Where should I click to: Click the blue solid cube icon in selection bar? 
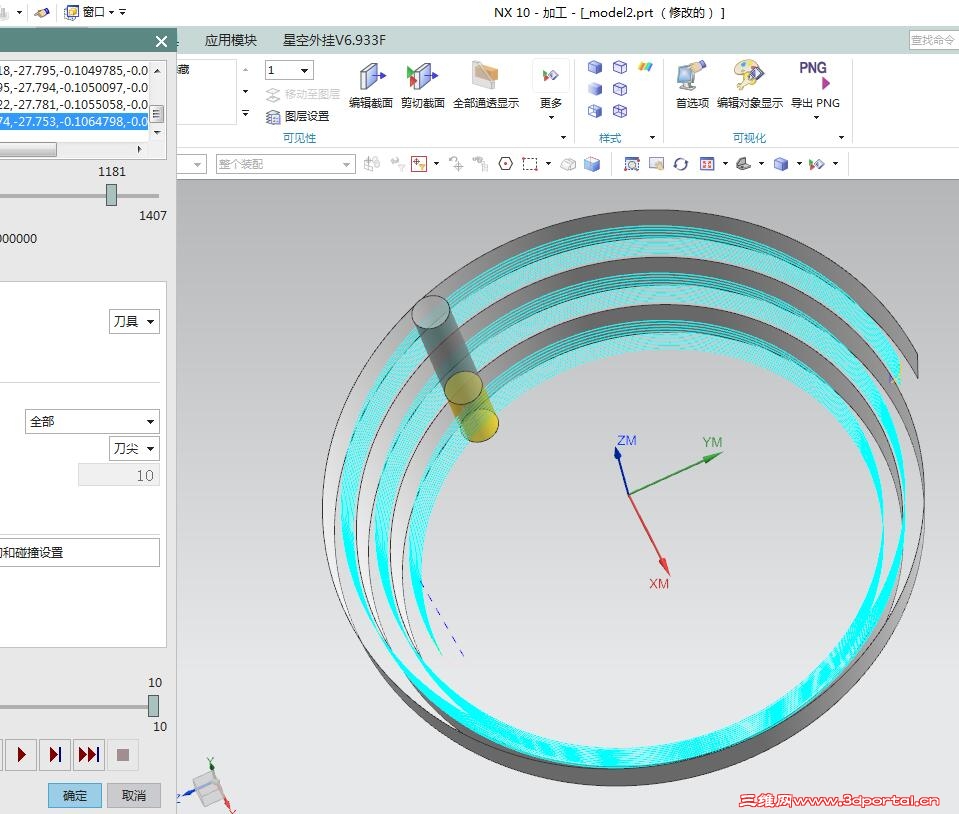592,164
